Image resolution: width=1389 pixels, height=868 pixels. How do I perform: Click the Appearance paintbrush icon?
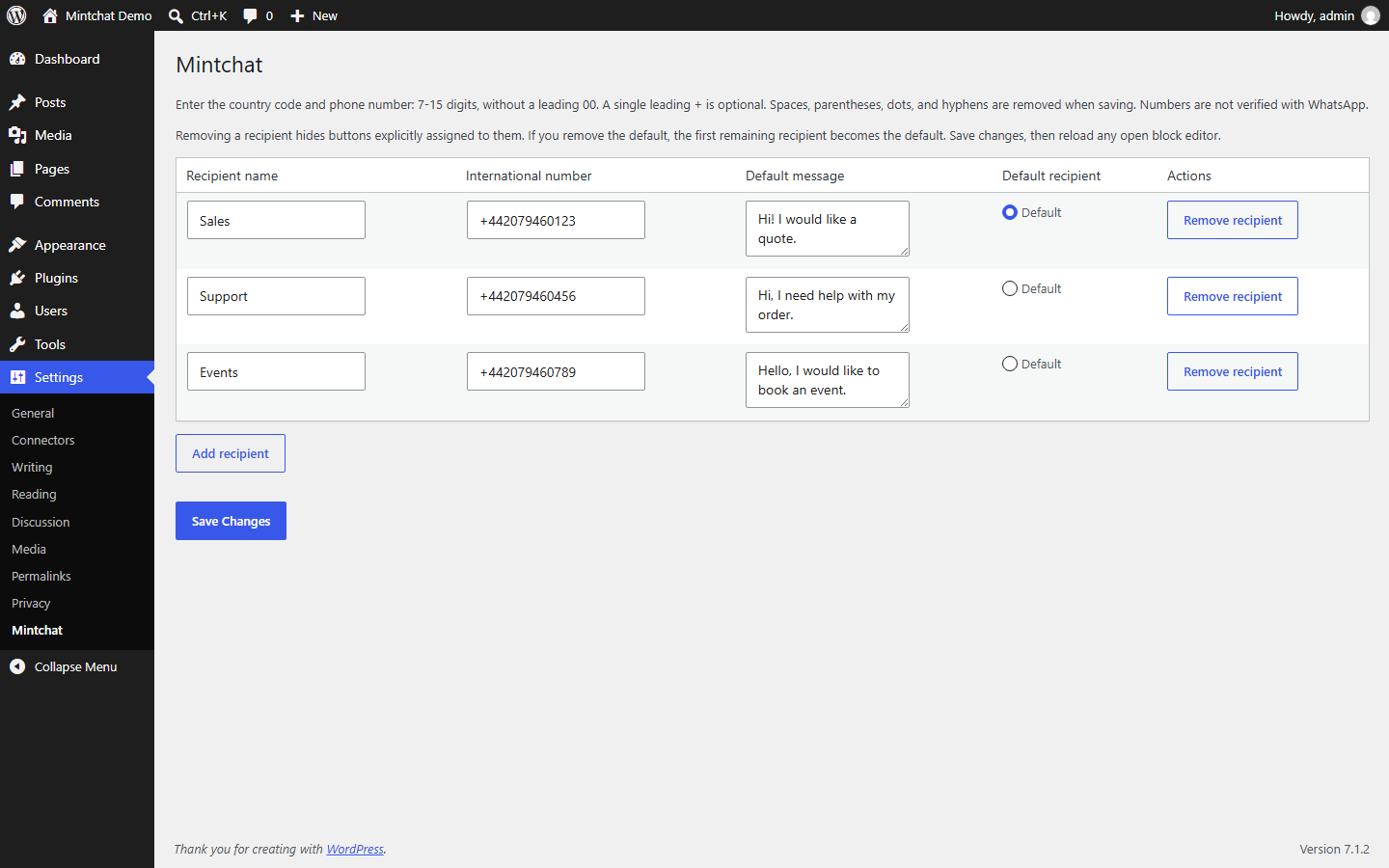(17, 245)
